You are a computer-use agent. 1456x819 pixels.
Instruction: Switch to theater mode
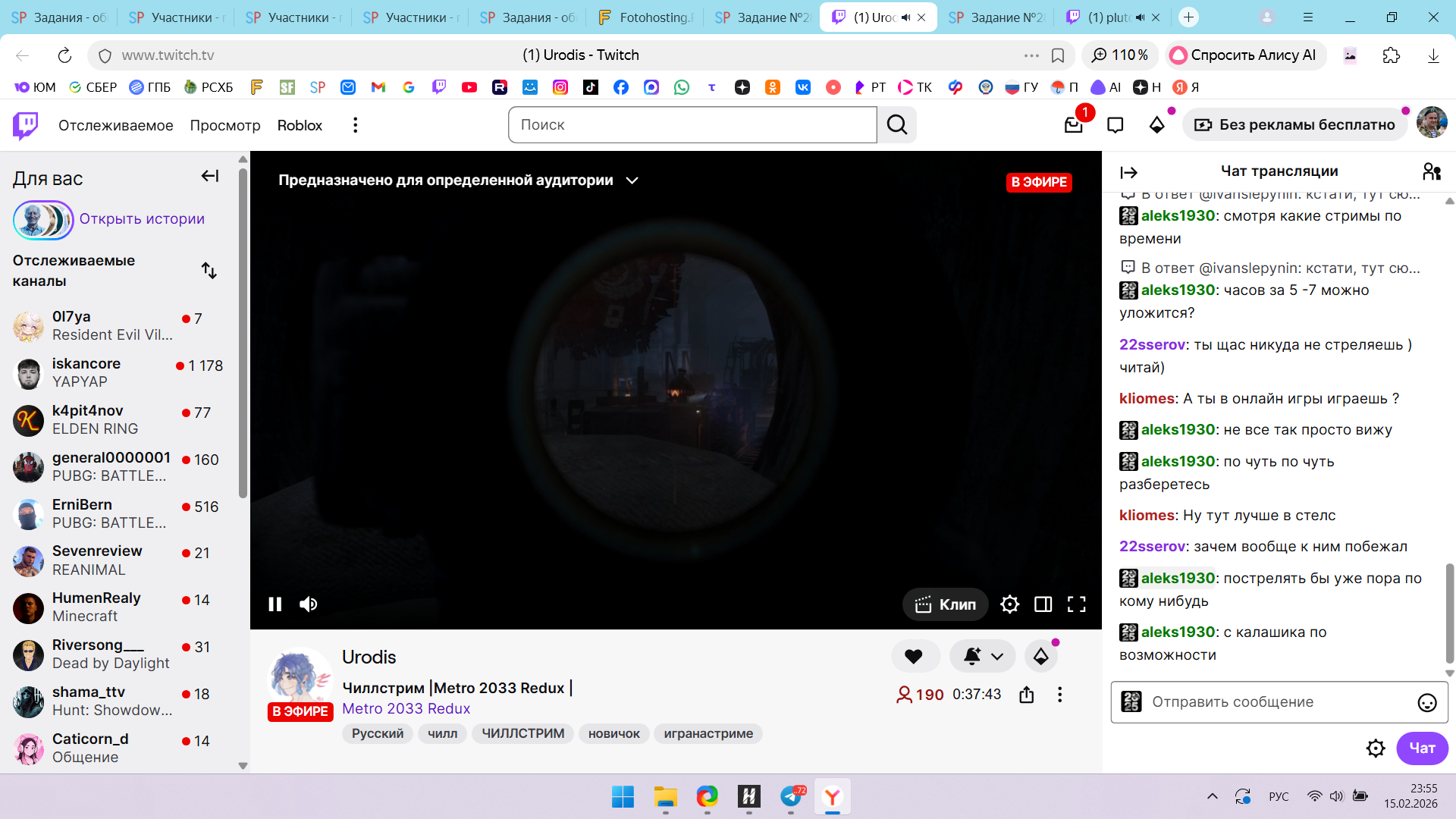click(1043, 604)
